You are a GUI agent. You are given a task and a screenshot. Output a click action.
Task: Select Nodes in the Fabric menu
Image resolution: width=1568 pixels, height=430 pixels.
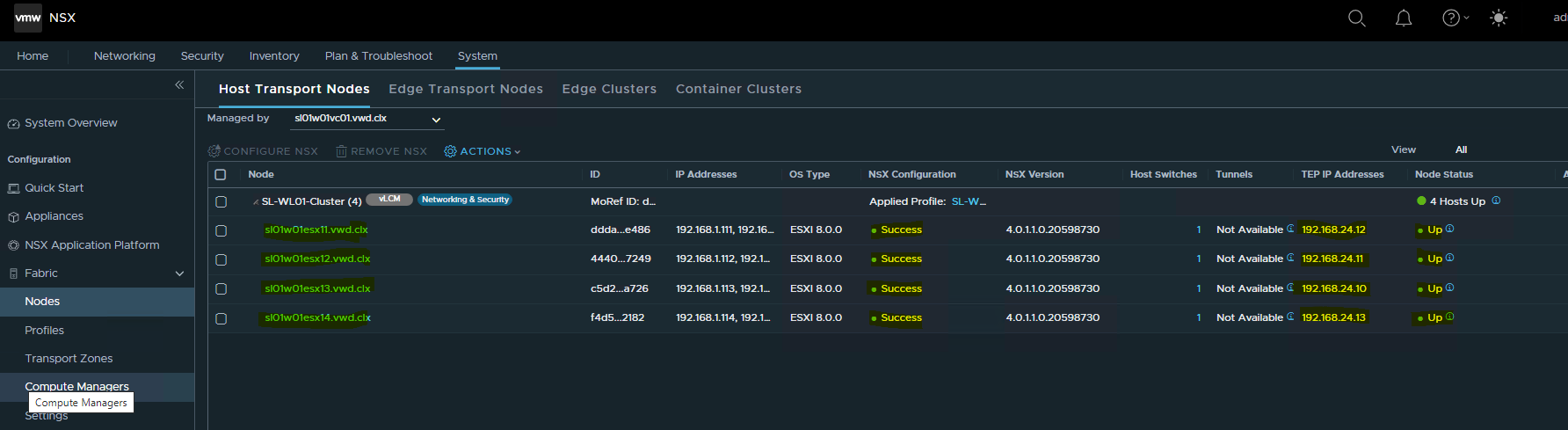(42, 302)
